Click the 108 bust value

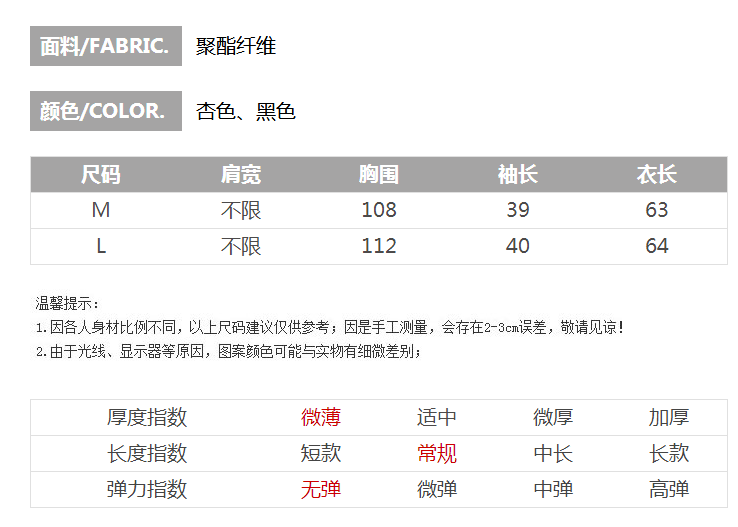click(x=378, y=210)
